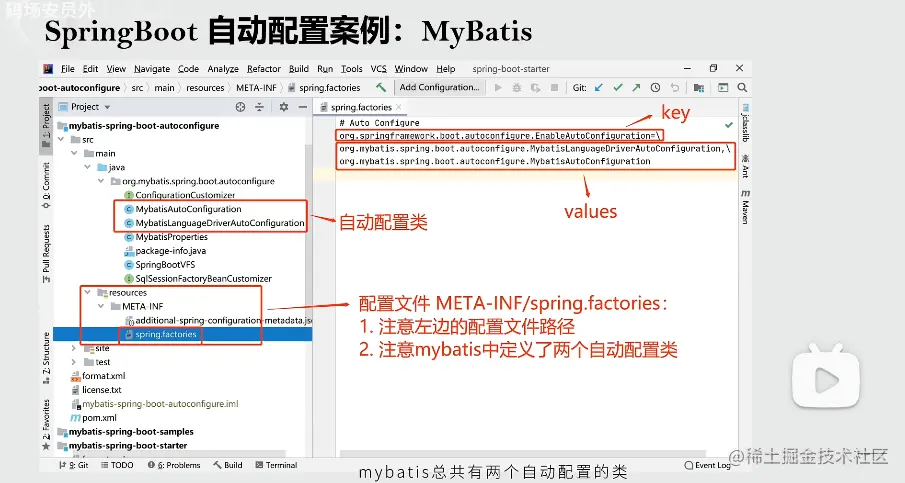Open the Git tool window button
Viewport: 905px width, 483px height.
point(73,465)
